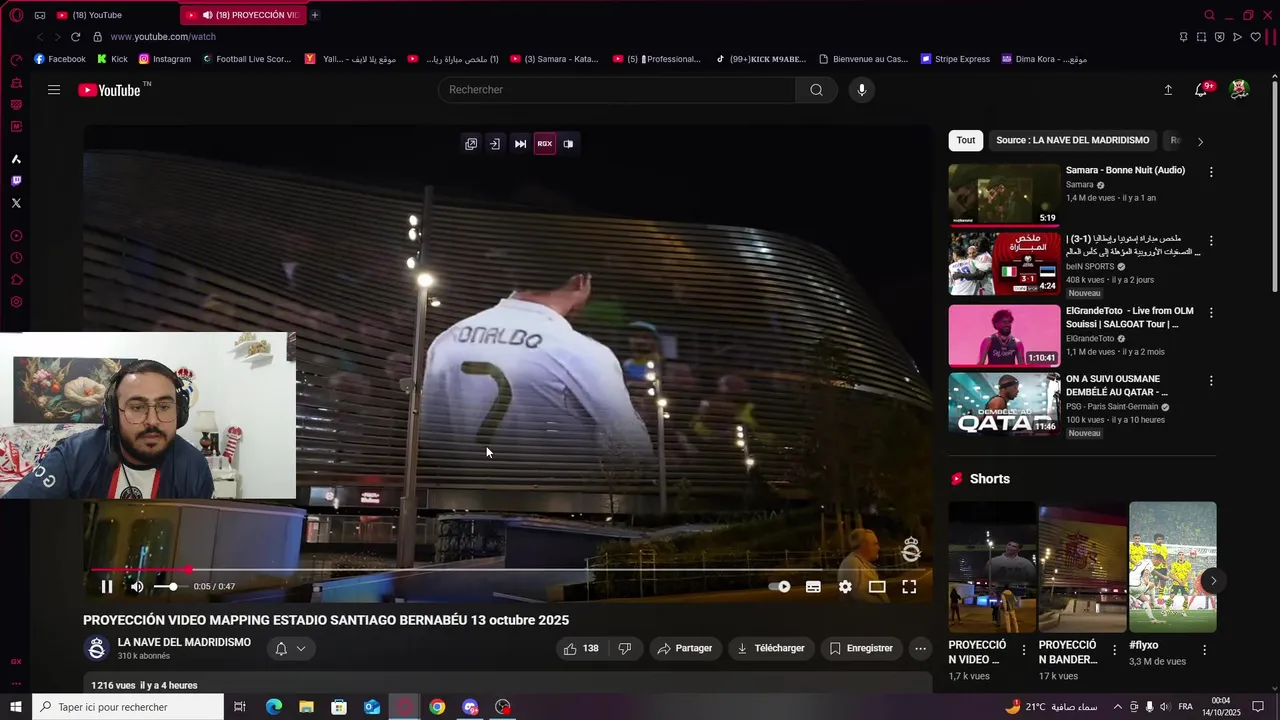Viewport: 1280px width, 720px height.
Task: Open Windows Start menu
Action: pyautogui.click(x=16, y=707)
